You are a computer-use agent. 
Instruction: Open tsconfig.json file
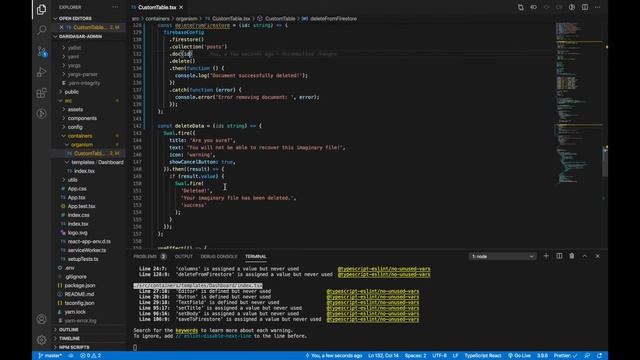[x=79, y=303]
